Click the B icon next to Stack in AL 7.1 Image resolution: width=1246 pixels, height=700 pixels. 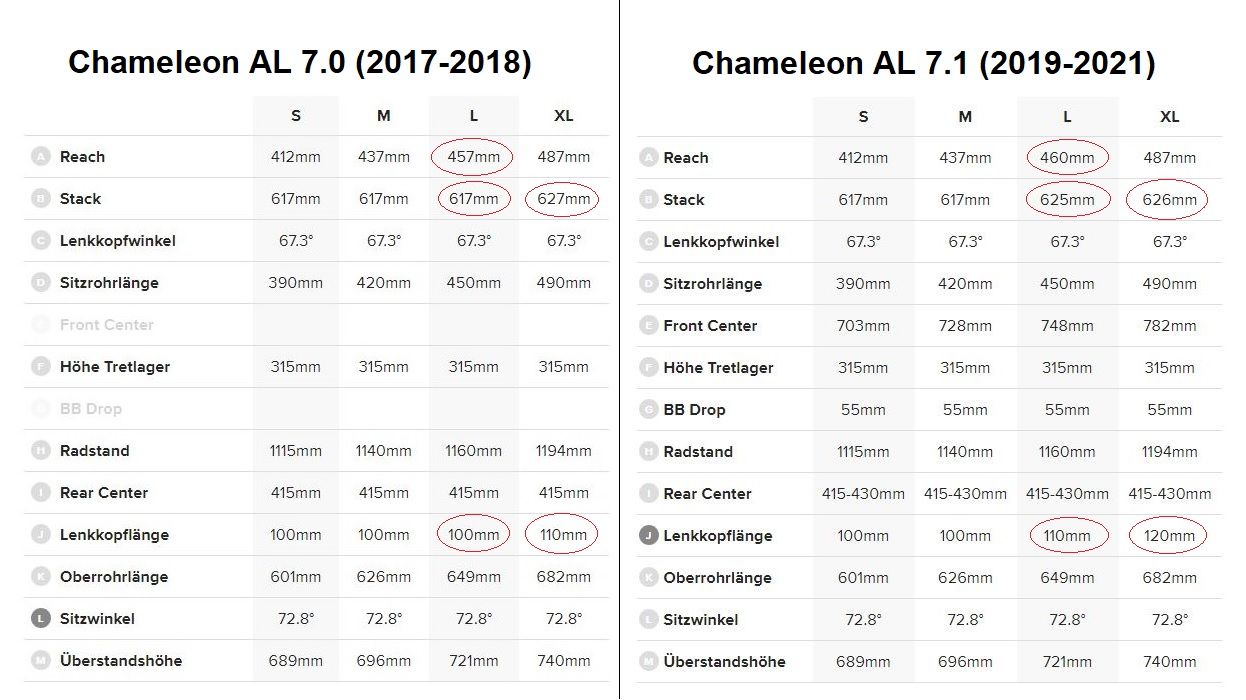tap(648, 200)
